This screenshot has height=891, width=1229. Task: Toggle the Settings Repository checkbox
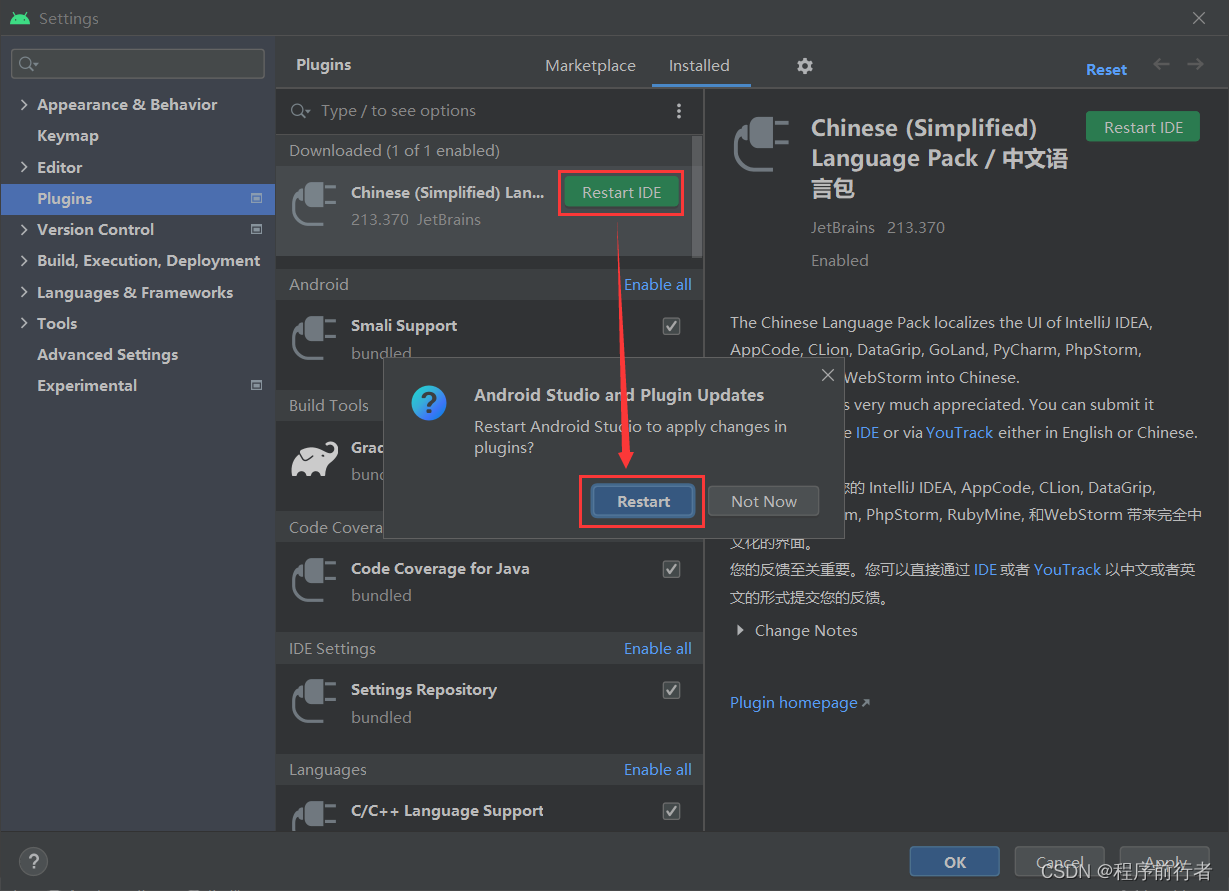coord(672,690)
